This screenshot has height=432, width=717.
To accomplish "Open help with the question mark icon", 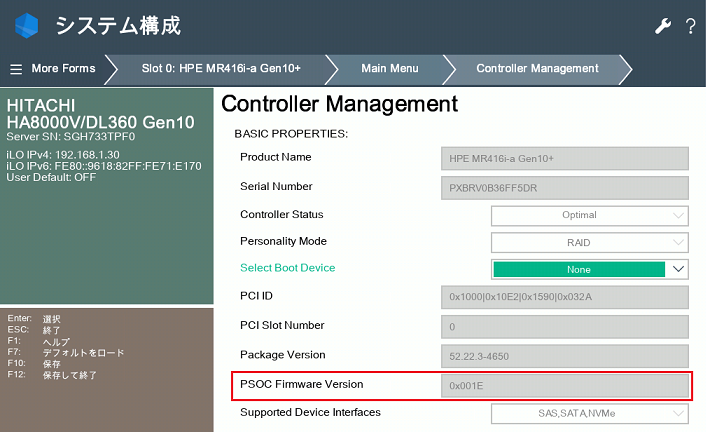I will 690,26.
